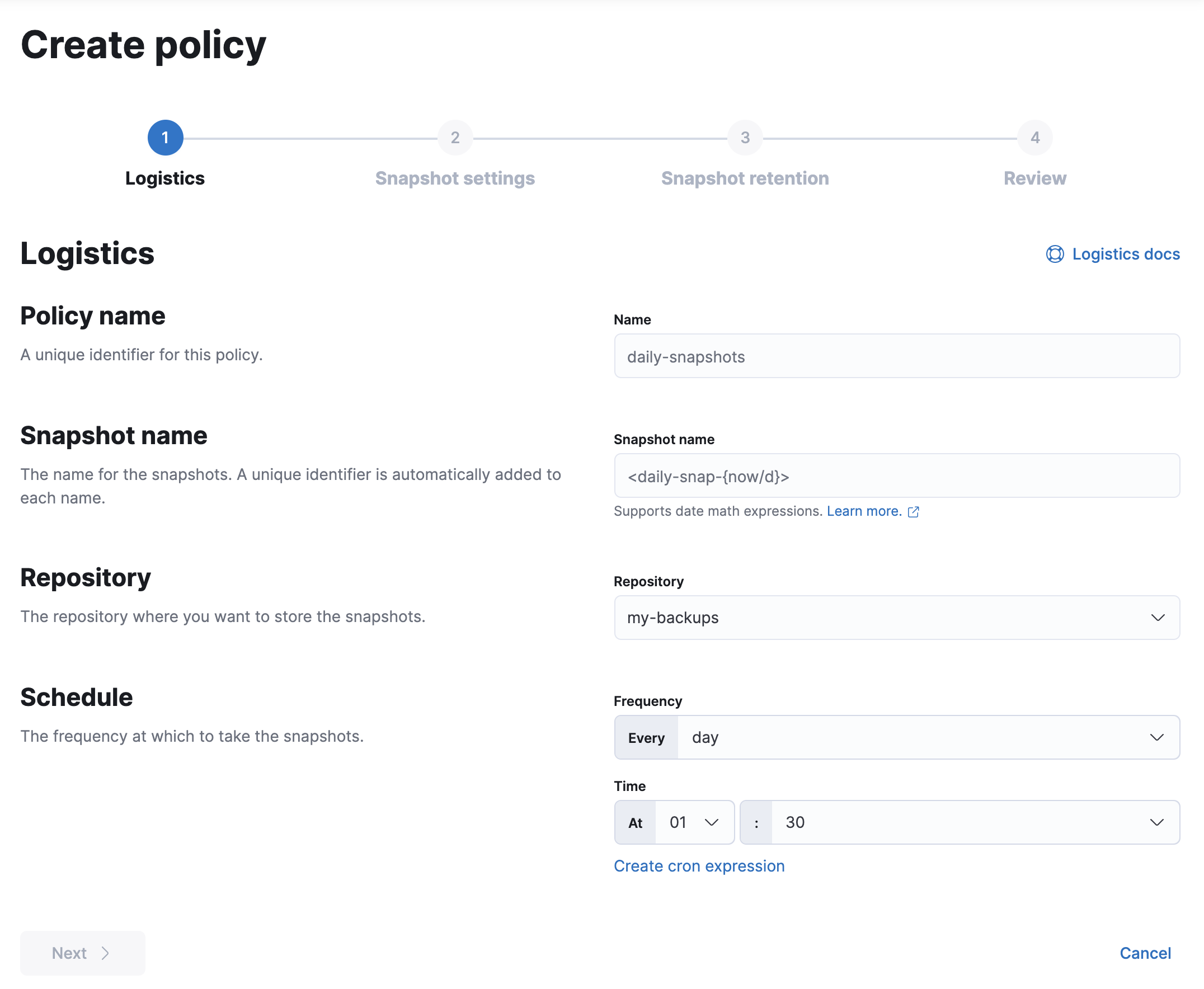The image size is (1204, 989).
Task: Click step 1 circle in wizard
Action: [x=165, y=137]
